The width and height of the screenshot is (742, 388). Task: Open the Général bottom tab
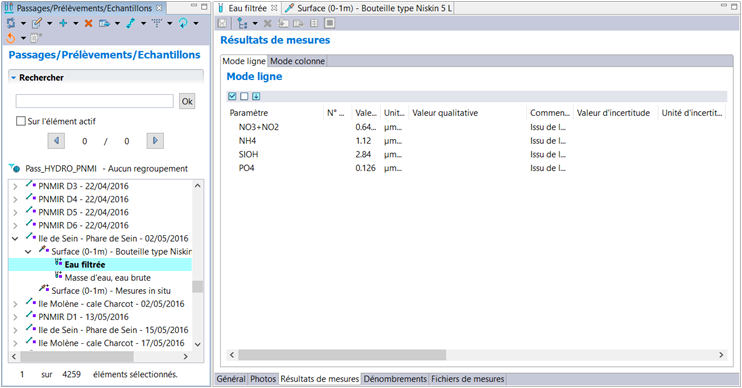[x=231, y=379]
